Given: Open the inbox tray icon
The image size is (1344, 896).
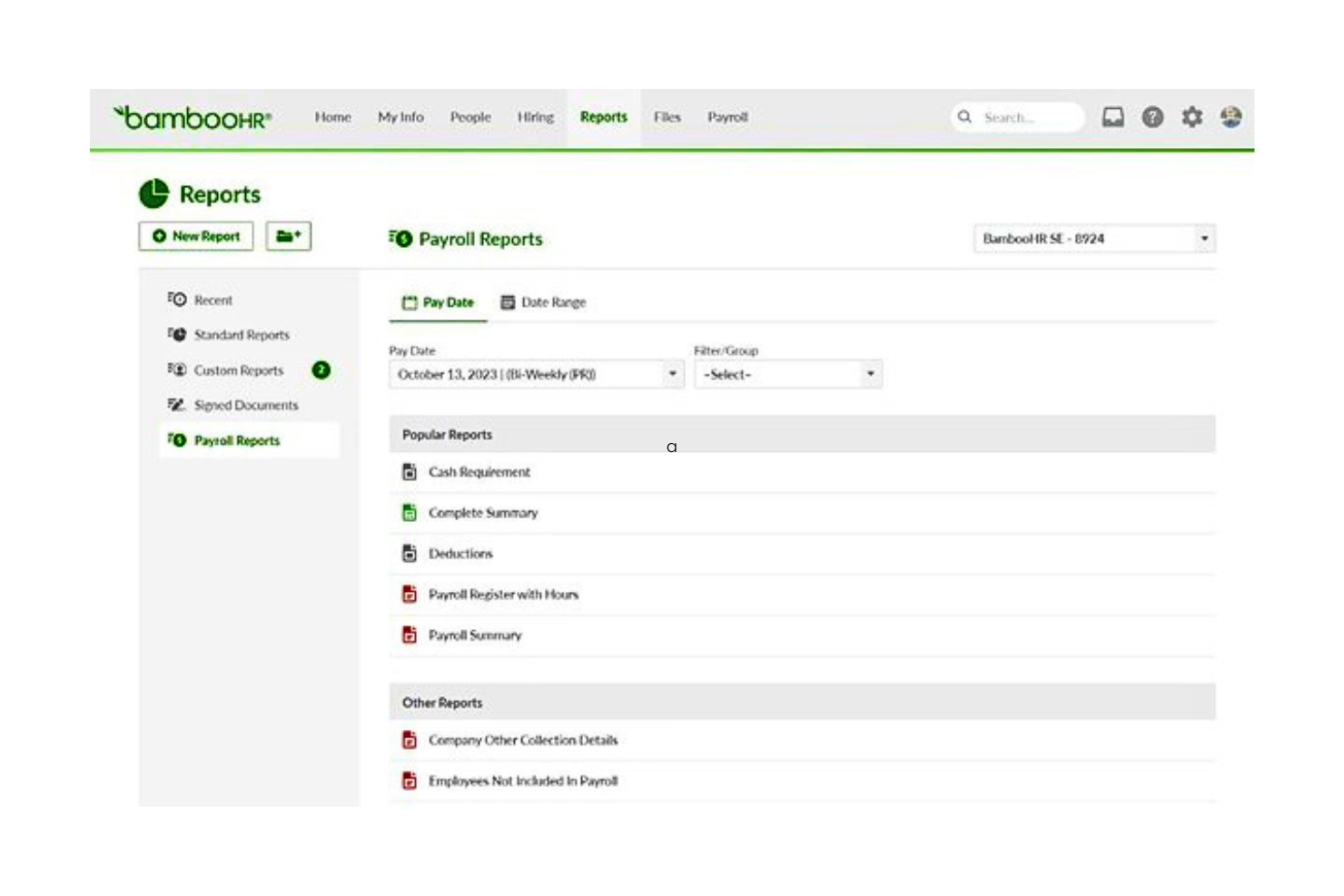Looking at the screenshot, I should click(x=1112, y=117).
